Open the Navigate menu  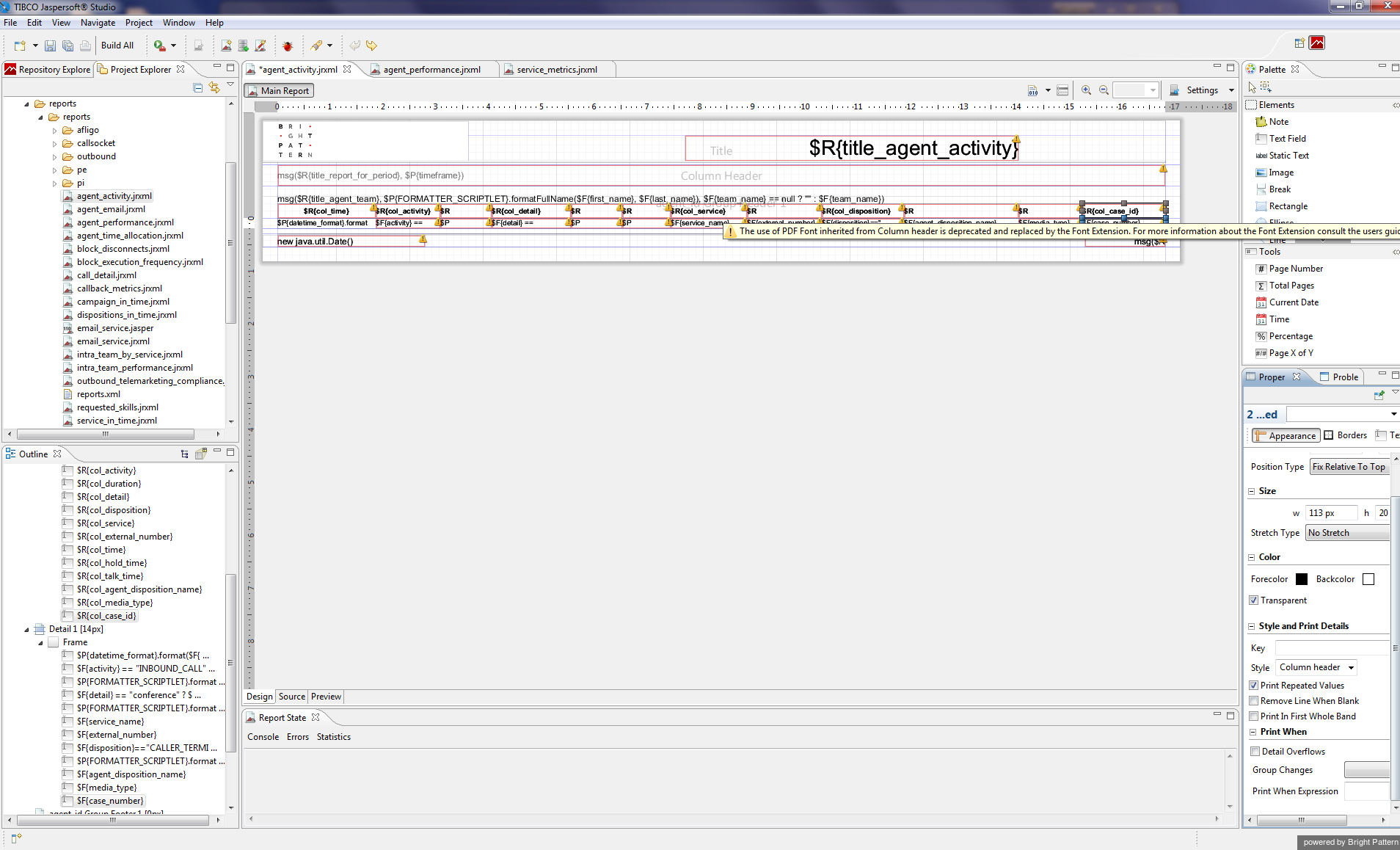pyautogui.click(x=98, y=23)
